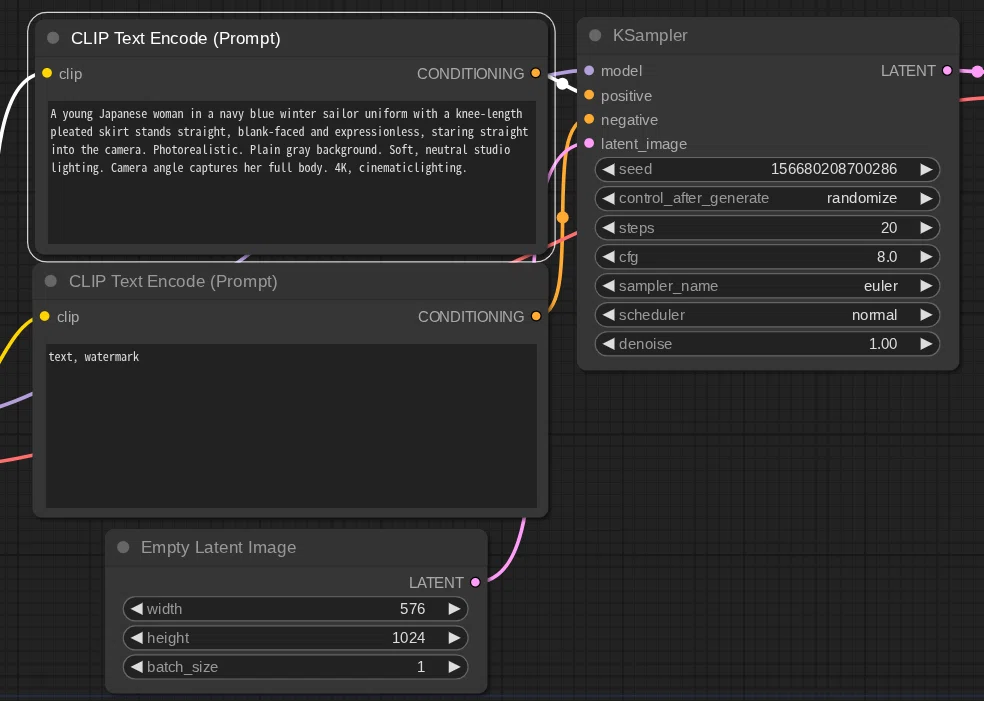Click the height value 1024

click(409, 638)
